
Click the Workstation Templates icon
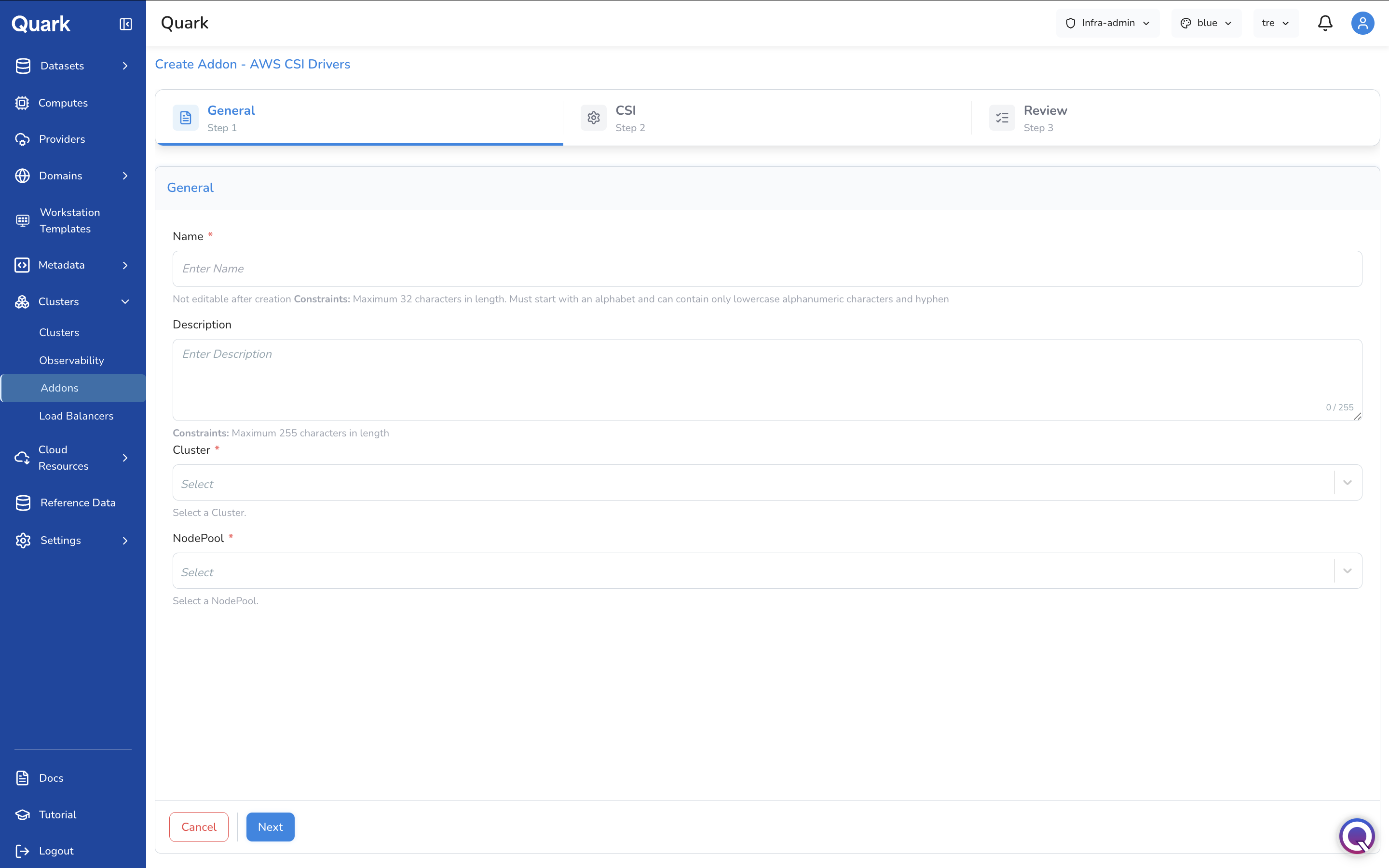coord(22,220)
